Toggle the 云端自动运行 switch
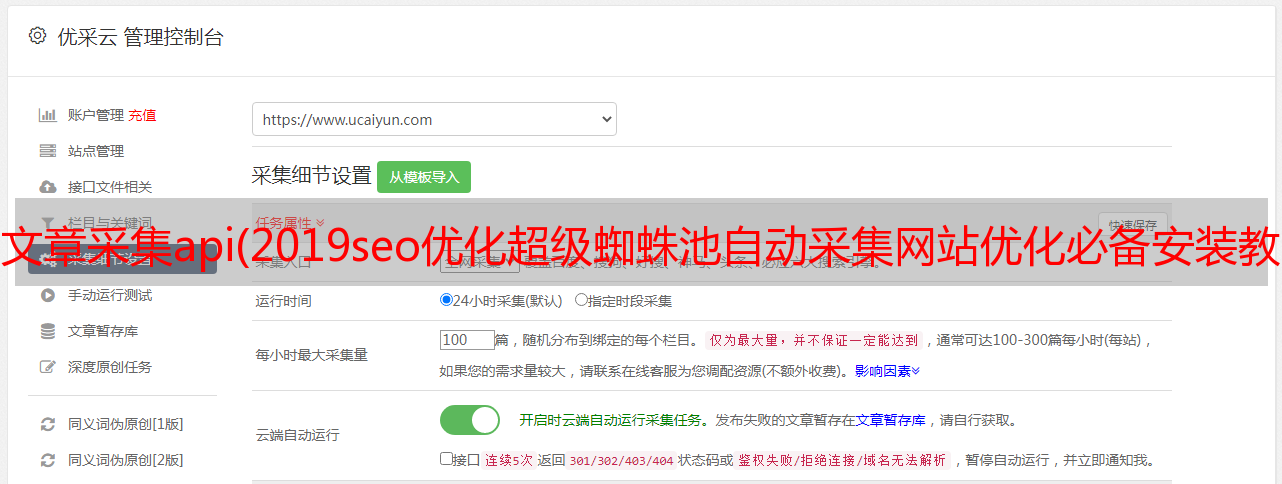 tap(470, 420)
